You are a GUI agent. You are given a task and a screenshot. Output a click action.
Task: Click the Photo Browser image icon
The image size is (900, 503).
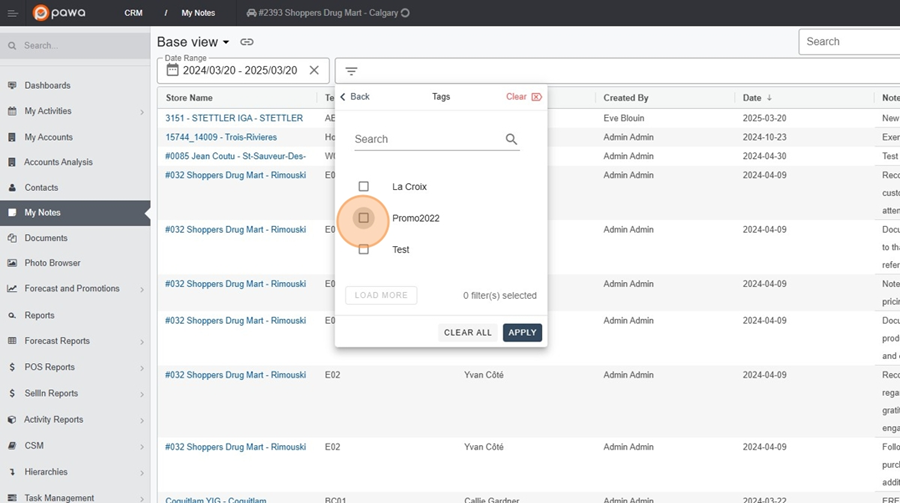pos(12,262)
